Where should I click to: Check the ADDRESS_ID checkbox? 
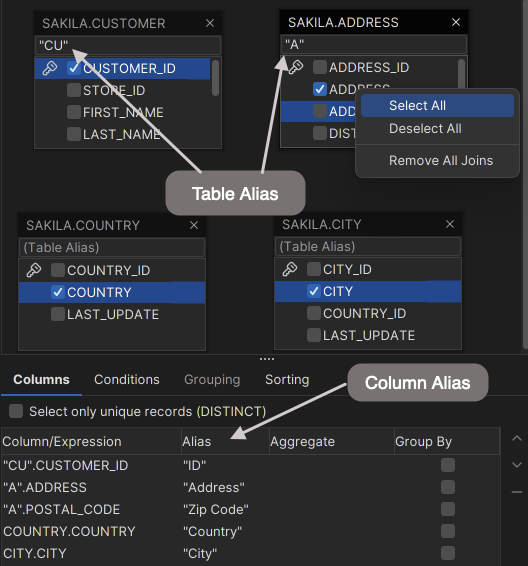320,67
